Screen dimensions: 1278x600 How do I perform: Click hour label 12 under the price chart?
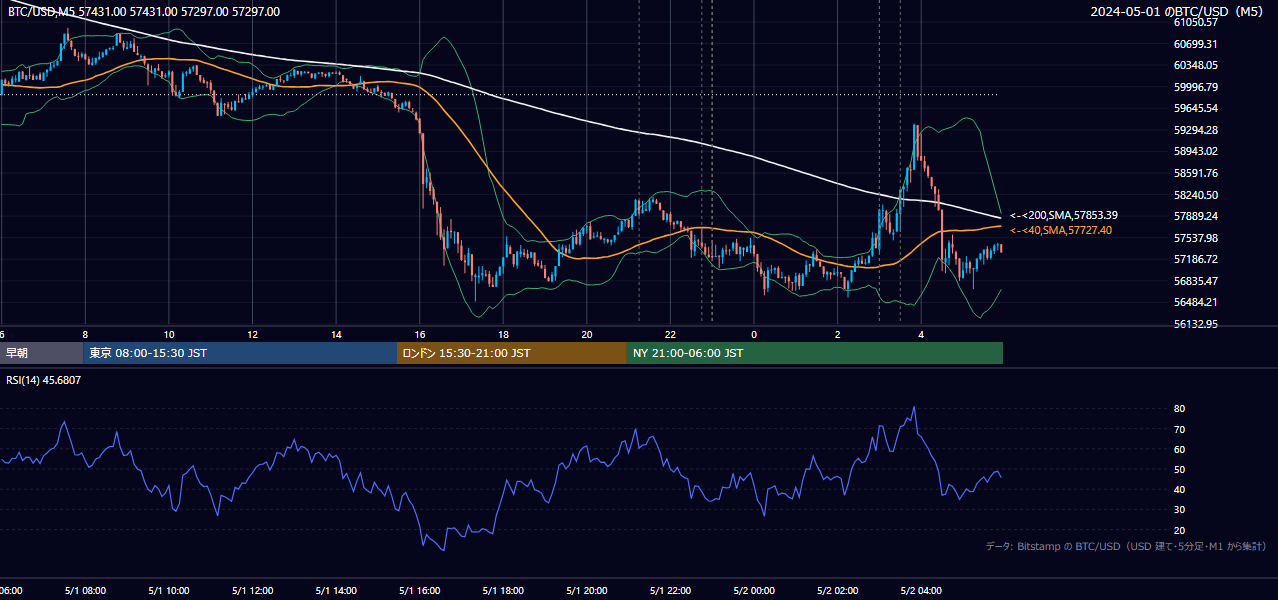252,334
